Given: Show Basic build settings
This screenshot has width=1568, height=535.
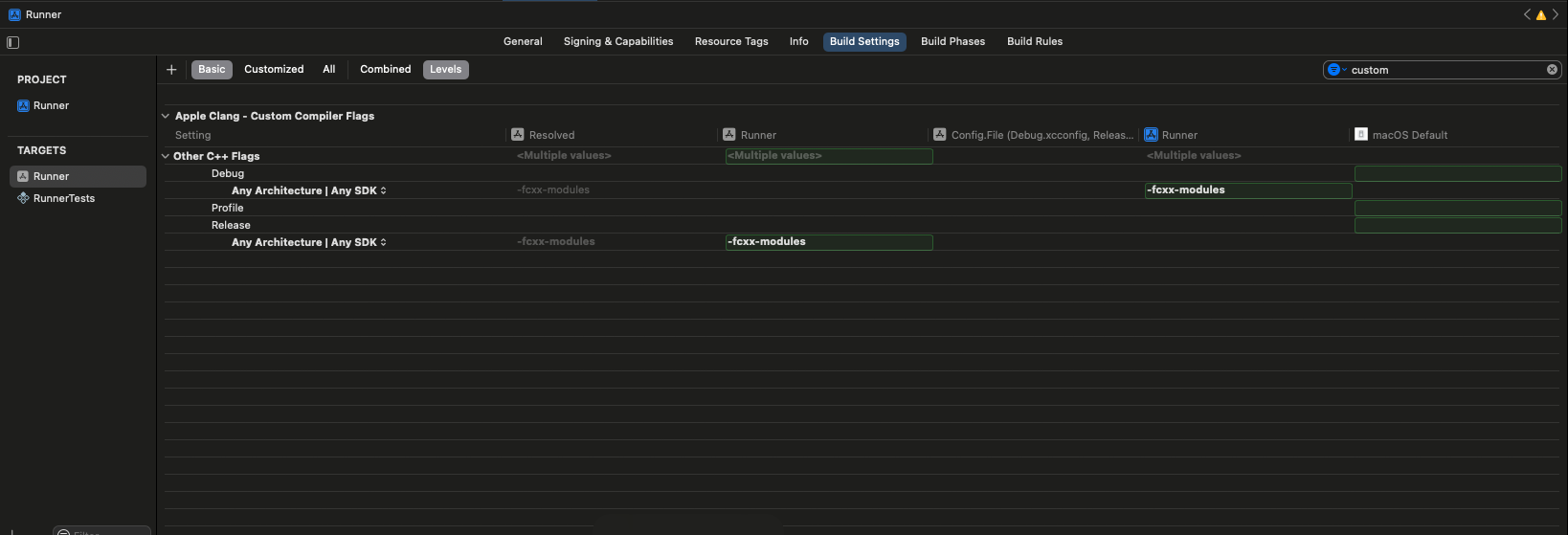Looking at the screenshot, I should [212, 69].
